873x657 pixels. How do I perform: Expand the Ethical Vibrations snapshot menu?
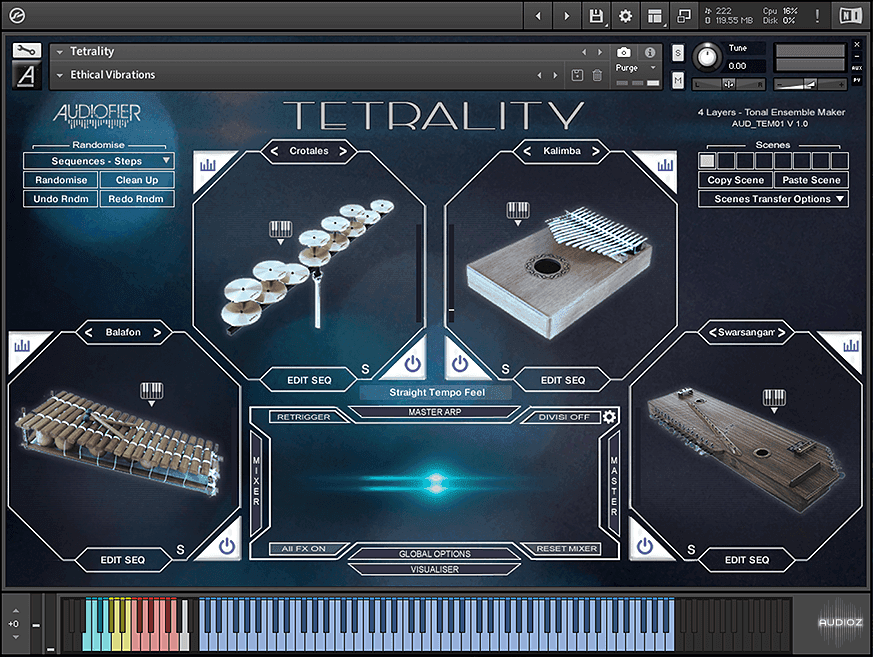(60, 75)
